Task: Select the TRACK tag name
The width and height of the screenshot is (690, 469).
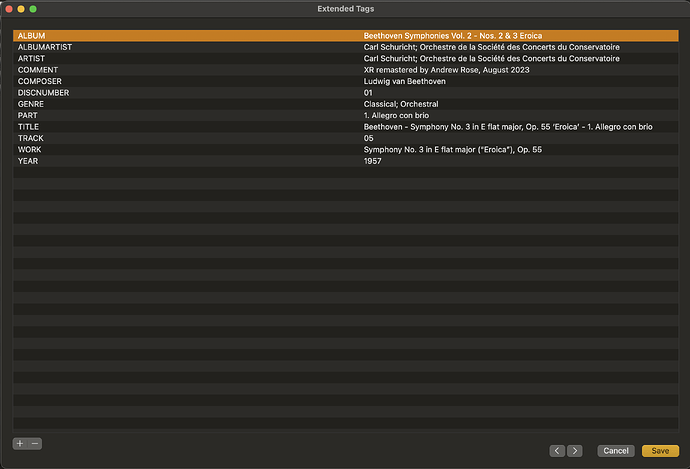Action: click(x=31, y=138)
